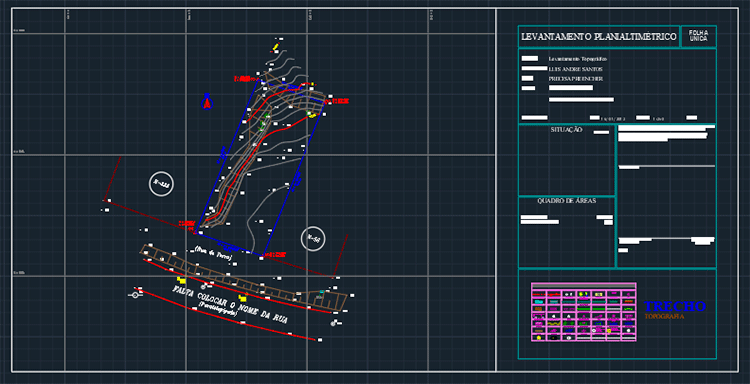Select the 'SITUAÇÃO' heading
This screenshot has width=750, height=384.
click(x=566, y=130)
